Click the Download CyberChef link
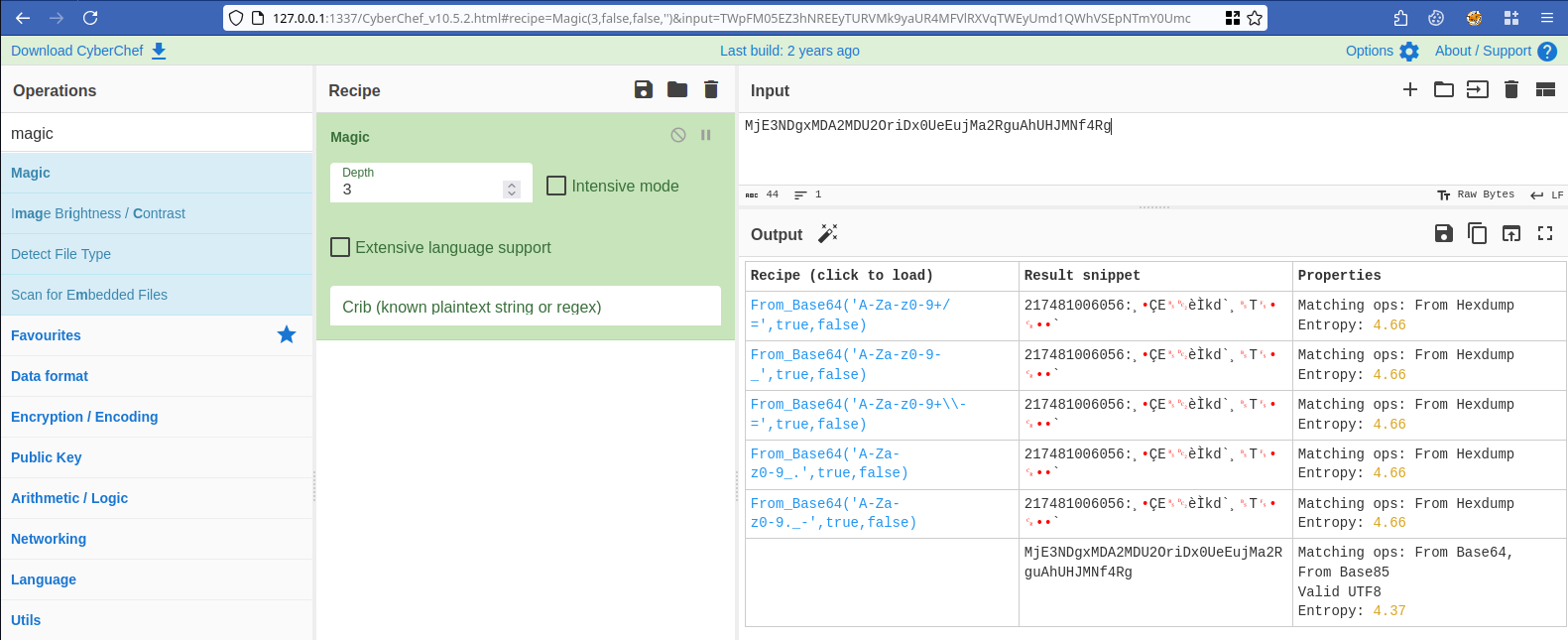The image size is (1568, 640). pos(88,51)
